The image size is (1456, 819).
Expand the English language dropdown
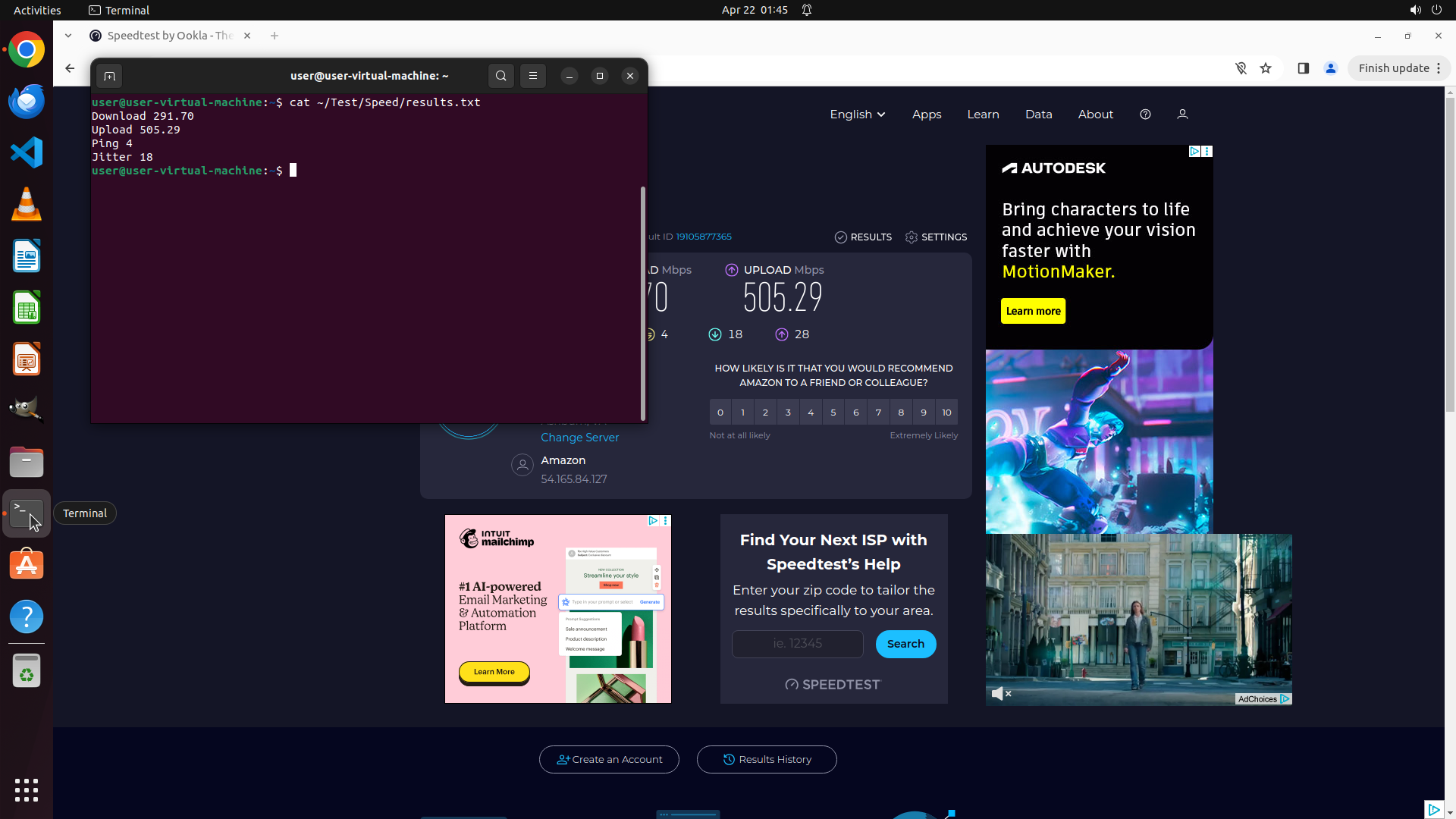857,115
